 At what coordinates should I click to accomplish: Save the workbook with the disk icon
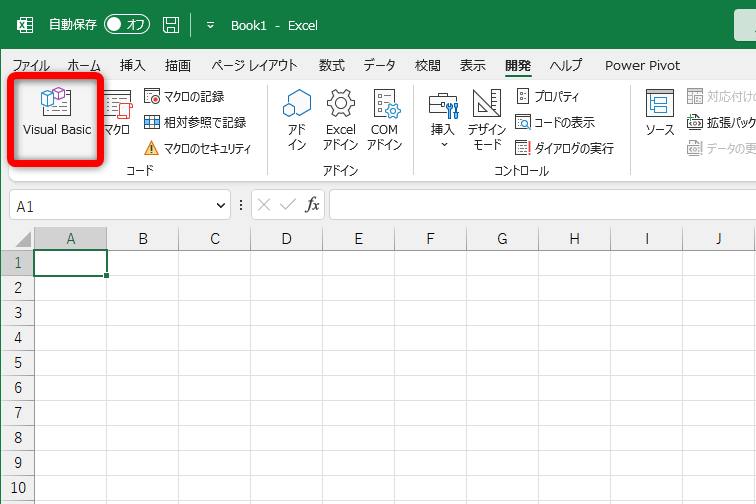click(x=171, y=25)
